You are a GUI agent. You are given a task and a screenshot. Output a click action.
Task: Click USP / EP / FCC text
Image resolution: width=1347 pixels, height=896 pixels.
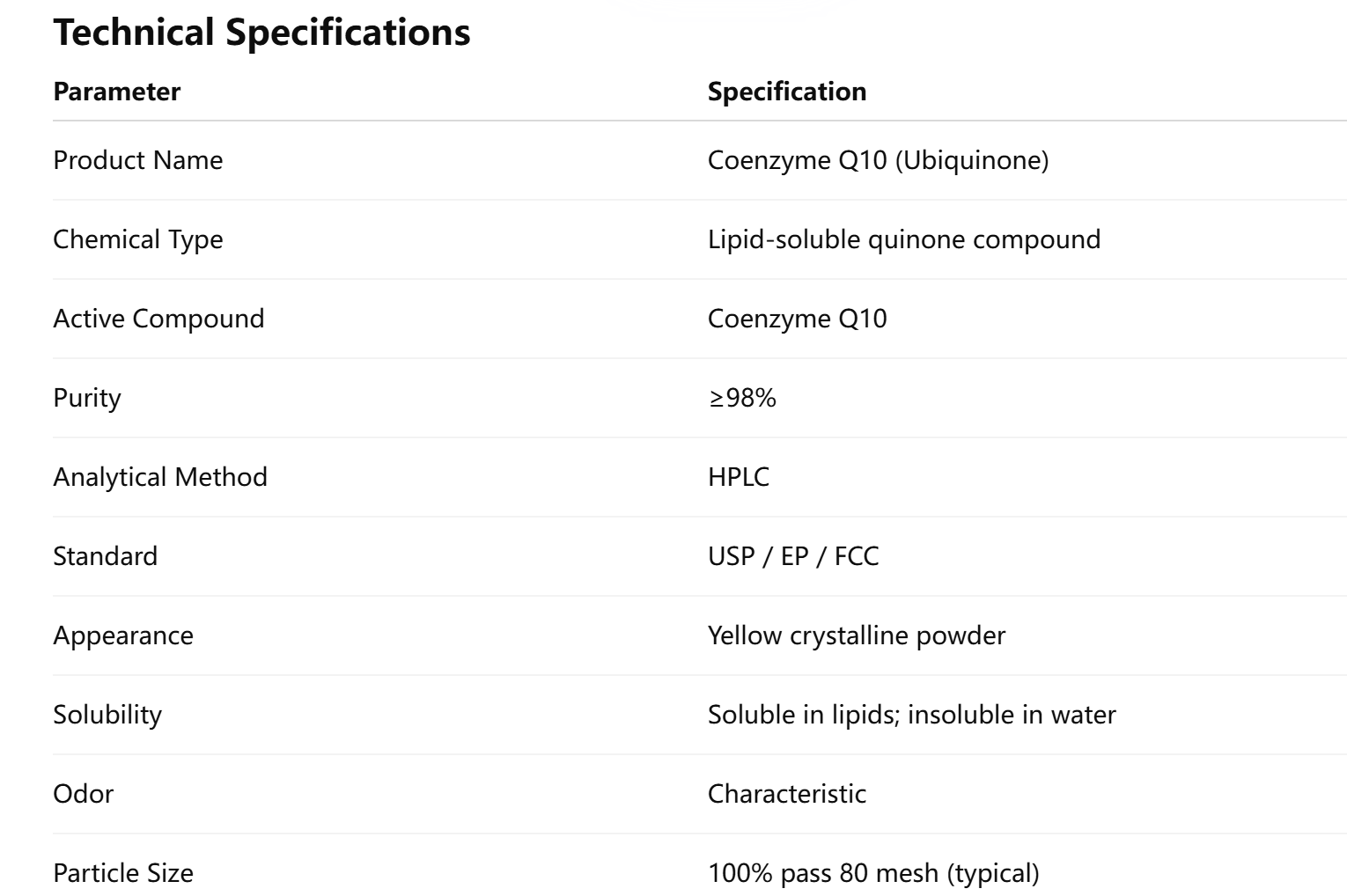[792, 556]
